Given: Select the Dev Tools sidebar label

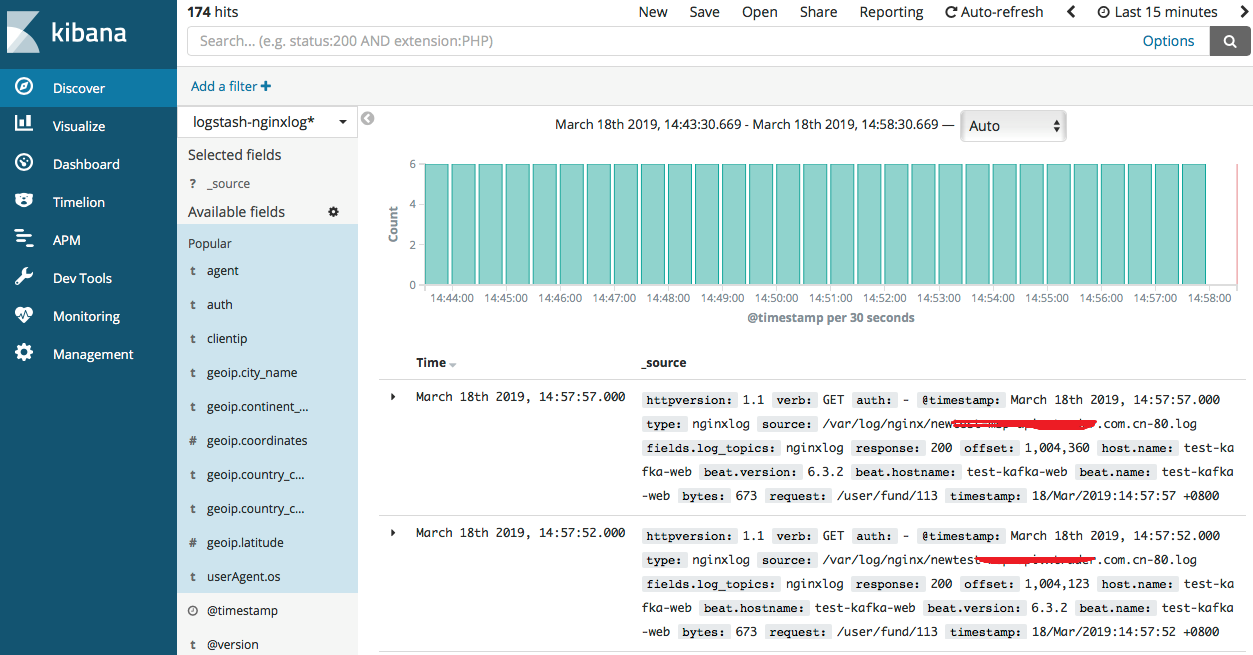Looking at the screenshot, I should pyautogui.click(x=82, y=278).
